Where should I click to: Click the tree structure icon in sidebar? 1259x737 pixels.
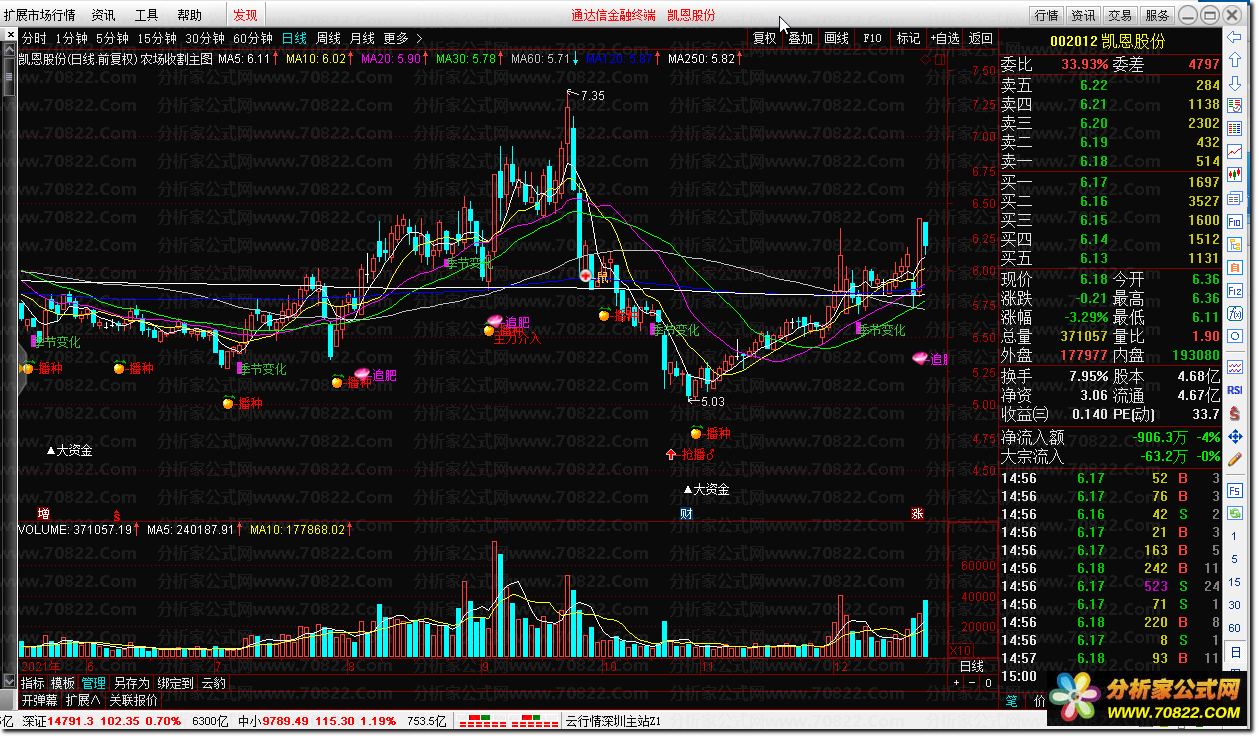click(1235, 245)
